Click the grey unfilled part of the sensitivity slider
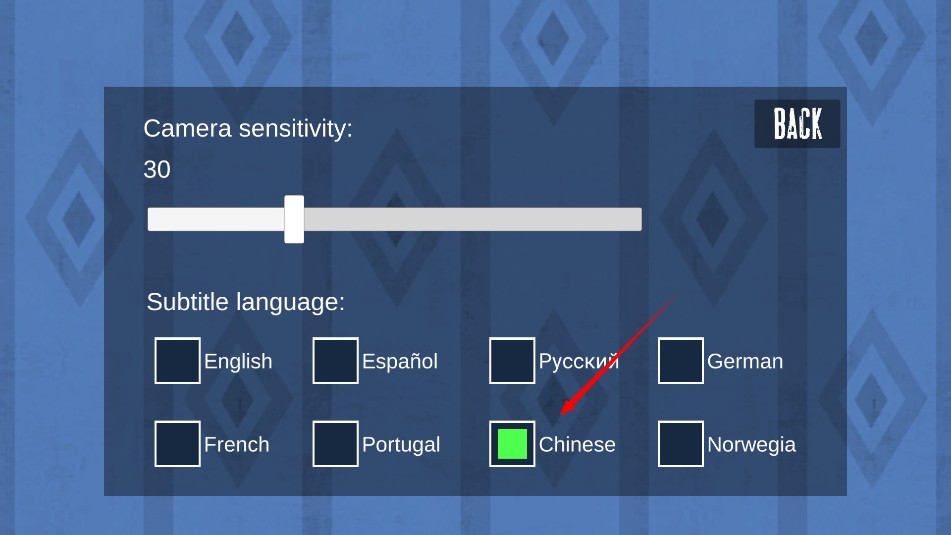 pos(472,219)
